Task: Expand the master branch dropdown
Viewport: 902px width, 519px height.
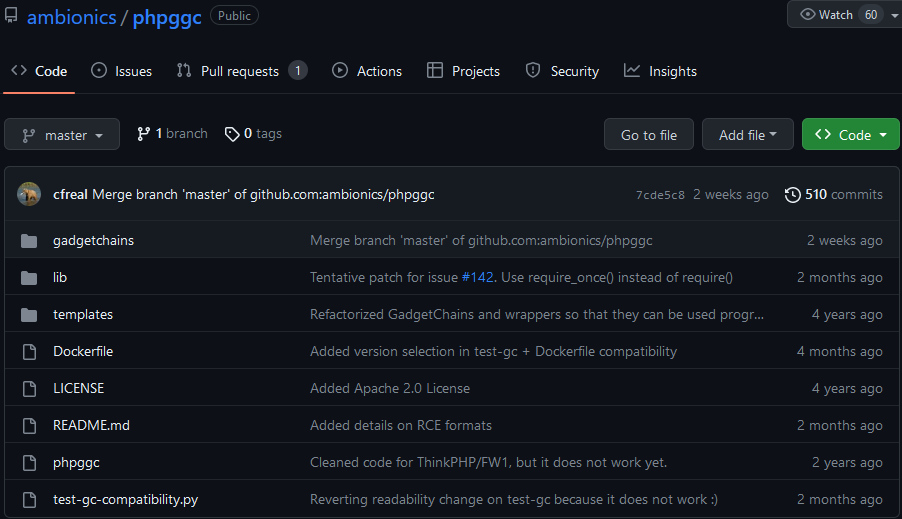Action: [x=62, y=134]
